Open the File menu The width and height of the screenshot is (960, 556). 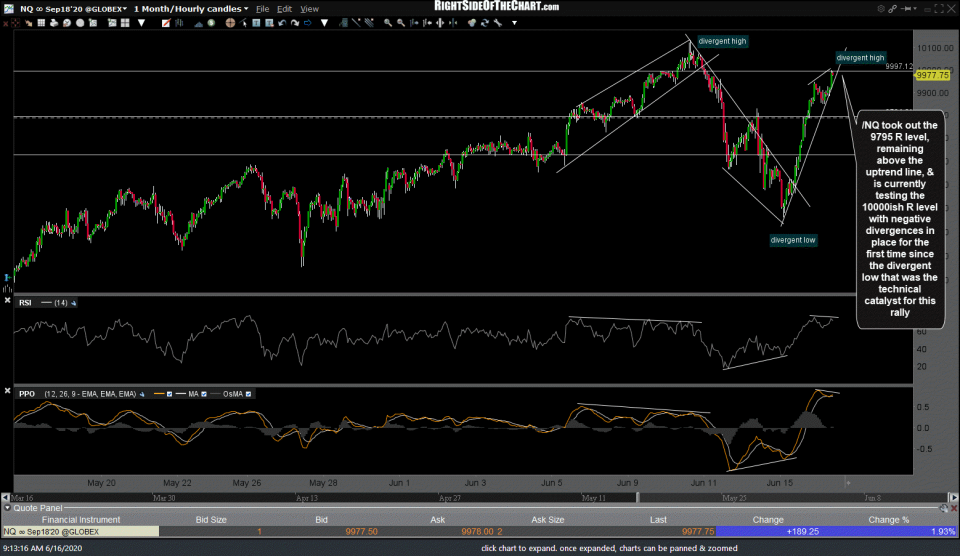pos(262,9)
